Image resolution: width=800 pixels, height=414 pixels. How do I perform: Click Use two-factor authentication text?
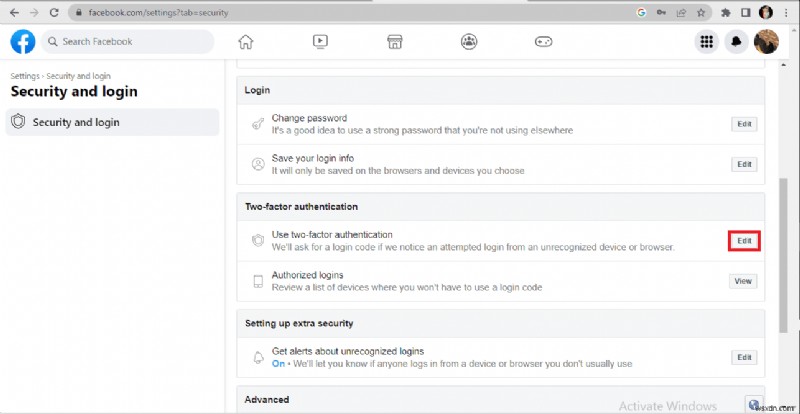(332, 235)
